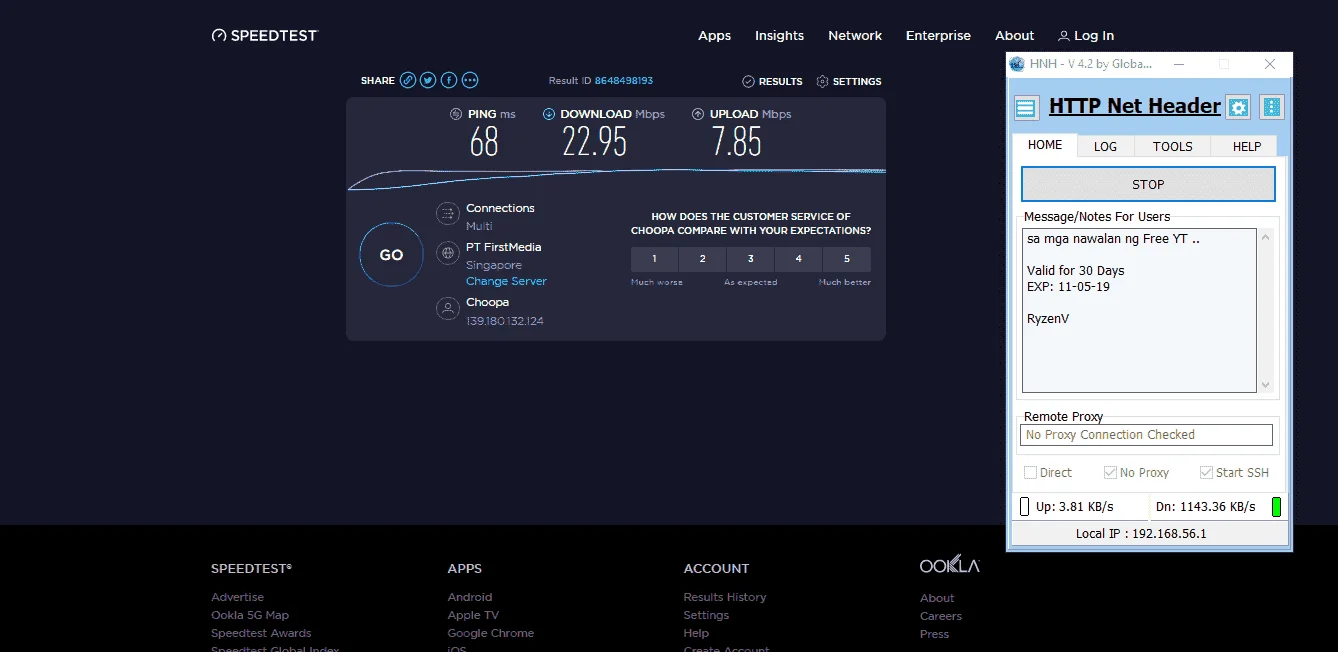
Task: Click the upload indicator box
Action: tap(1024, 507)
